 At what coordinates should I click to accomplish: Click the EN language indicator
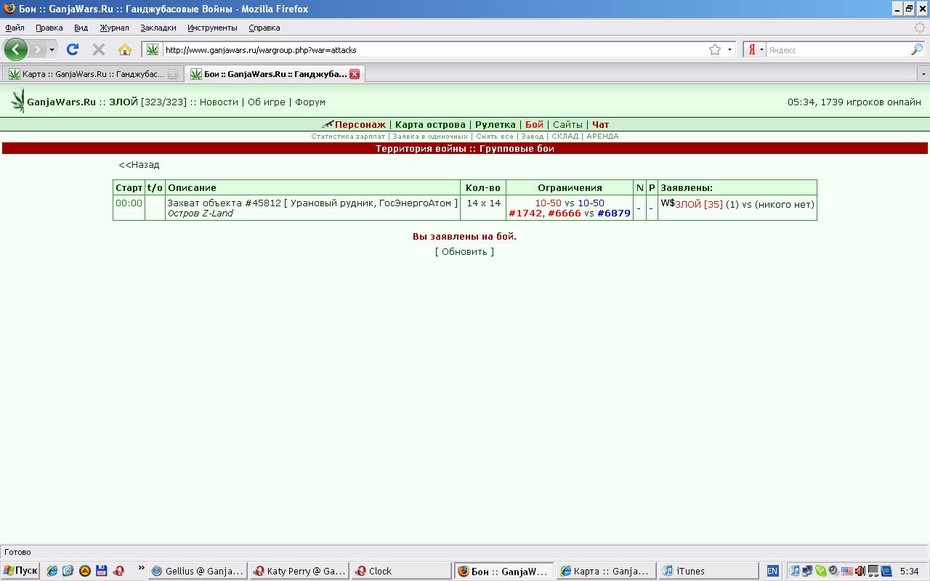tap(772, 572)
